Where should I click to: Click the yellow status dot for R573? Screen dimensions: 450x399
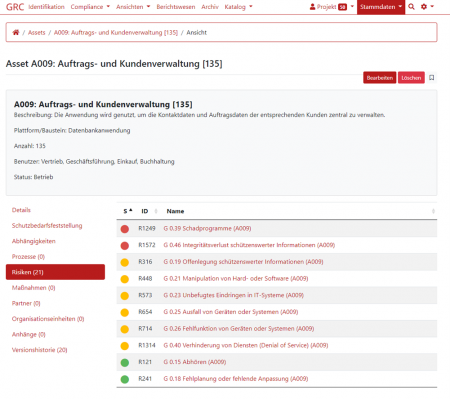tap(125, 296)
